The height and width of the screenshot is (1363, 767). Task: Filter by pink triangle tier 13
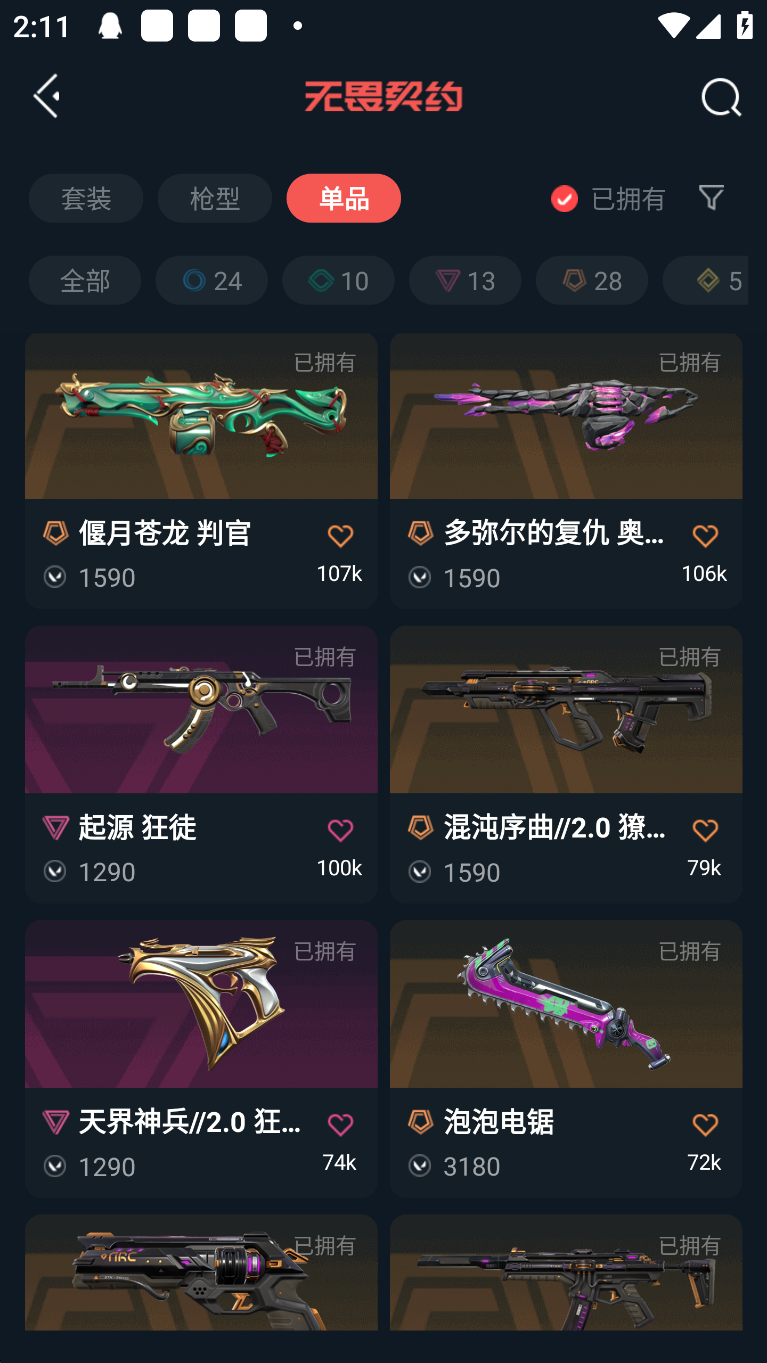click(465, 280)
